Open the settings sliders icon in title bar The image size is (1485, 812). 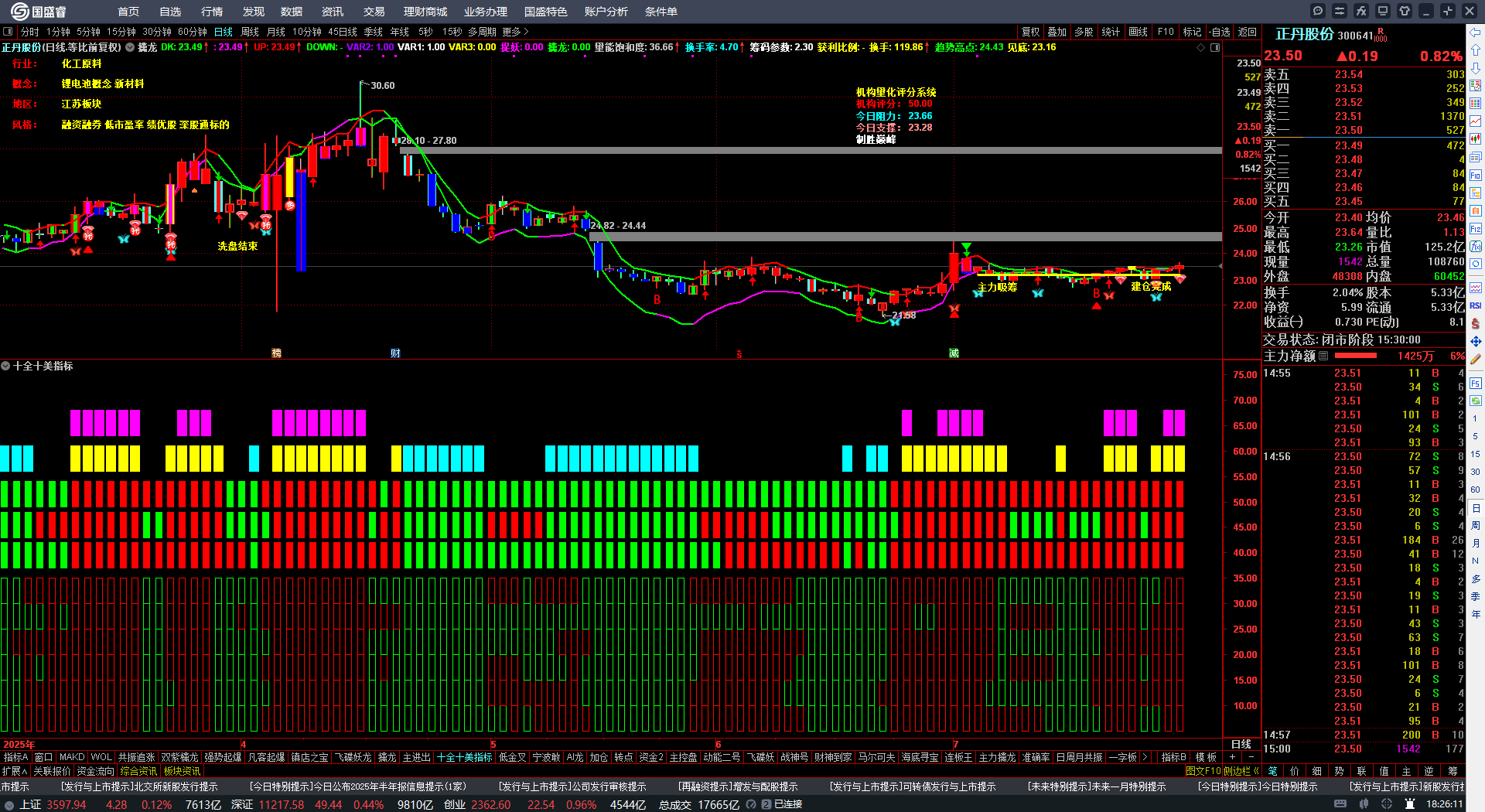[x=1340, y=11]
